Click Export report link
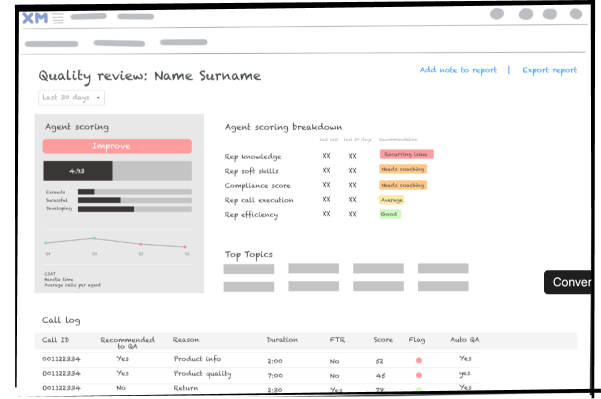The width and height of the screenshot is (601, 399). coord(549,70)
